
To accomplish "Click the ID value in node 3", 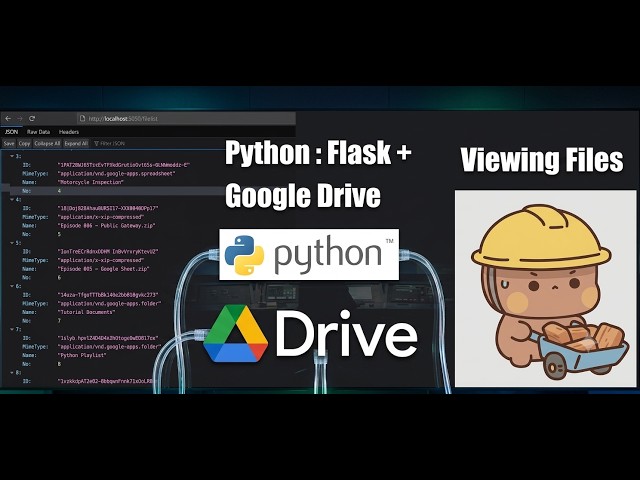I will click(124, 165).
